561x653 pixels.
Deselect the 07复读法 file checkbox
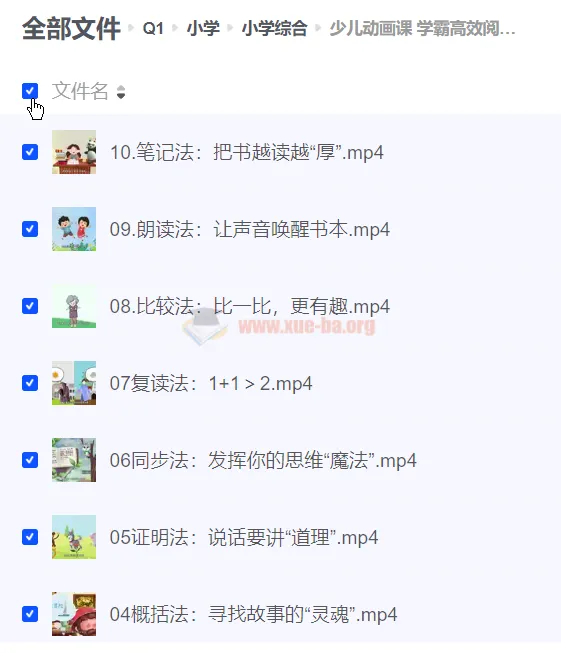click(x=30, y=383)
